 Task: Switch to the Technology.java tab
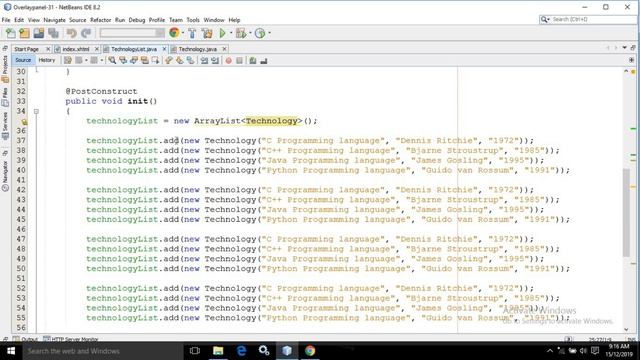pos(198,49)
